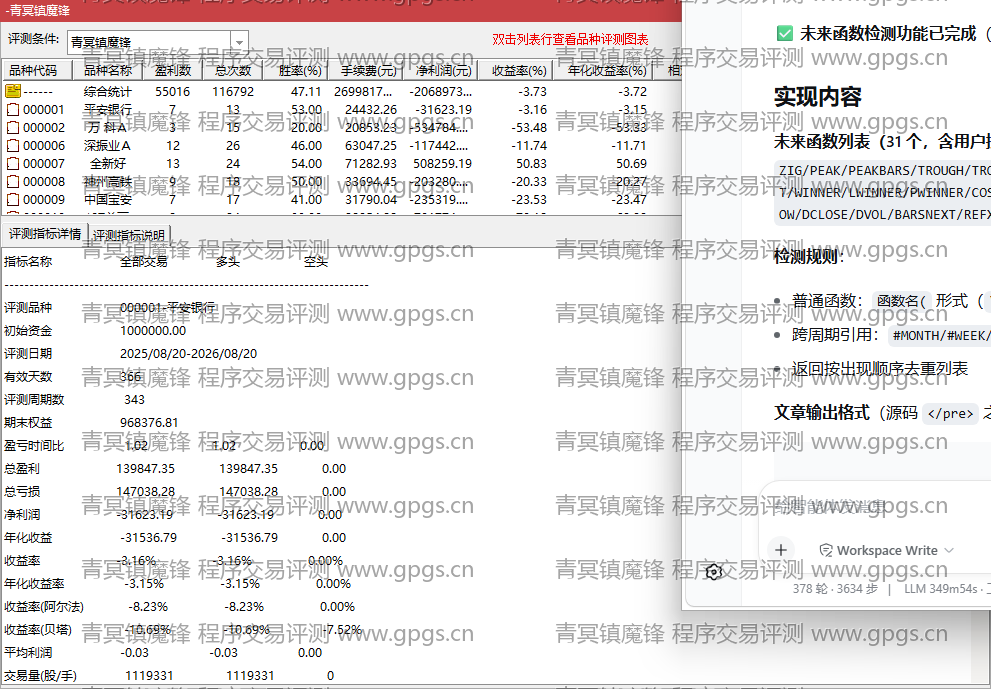This screenshot has width=991, height=689.
Task: Click the icon beside stock 000006
Action: [13, 145]
